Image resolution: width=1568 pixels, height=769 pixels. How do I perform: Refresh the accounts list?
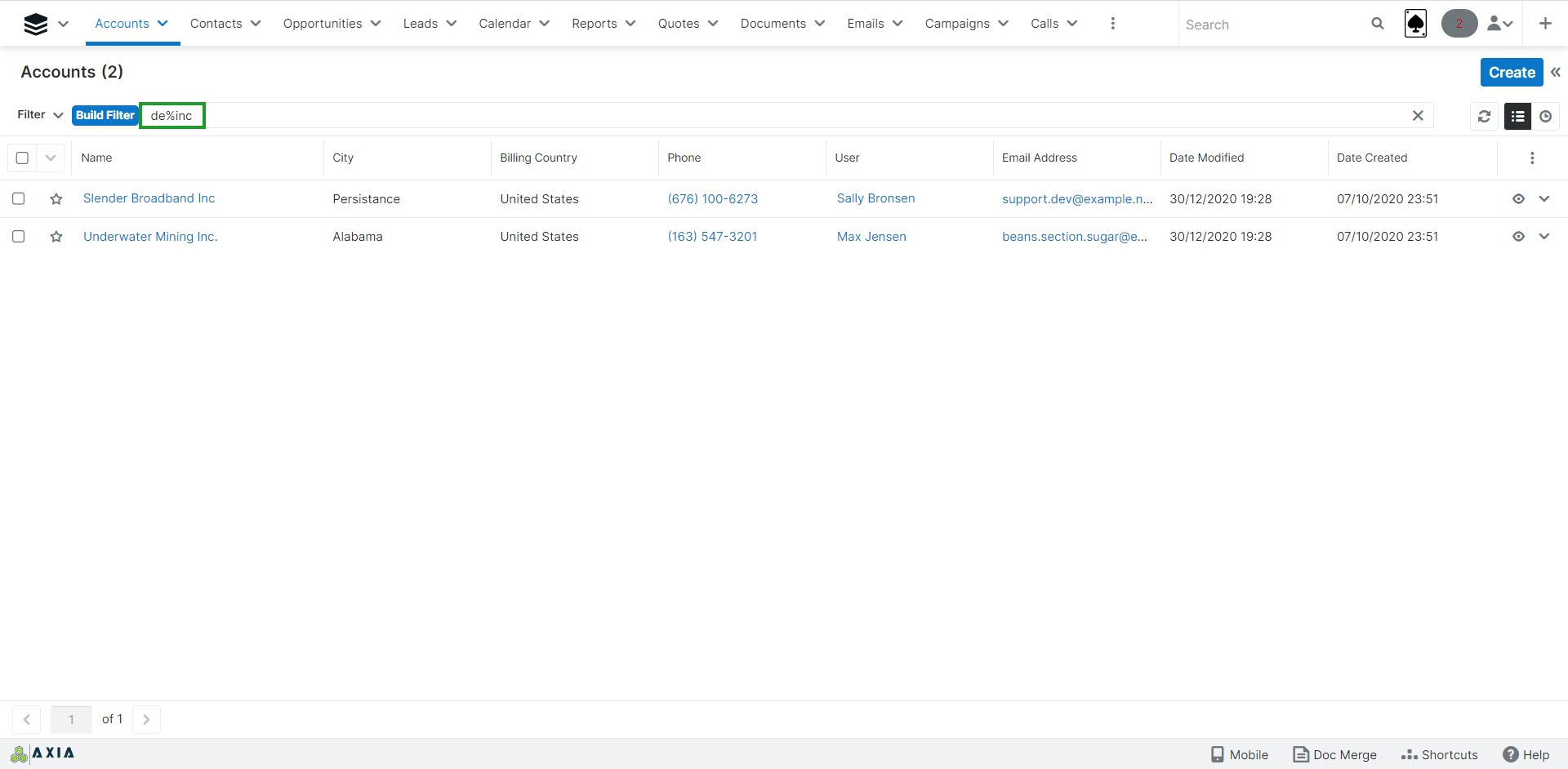coord(1484,116)
